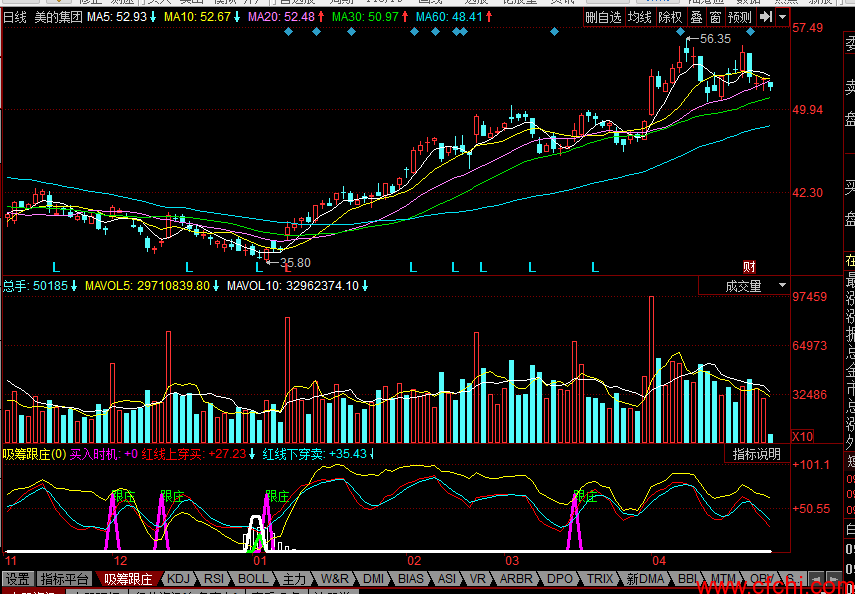855x594 pixels.
Task: Switch to the VR indicator tab
Action: (480, 579)
